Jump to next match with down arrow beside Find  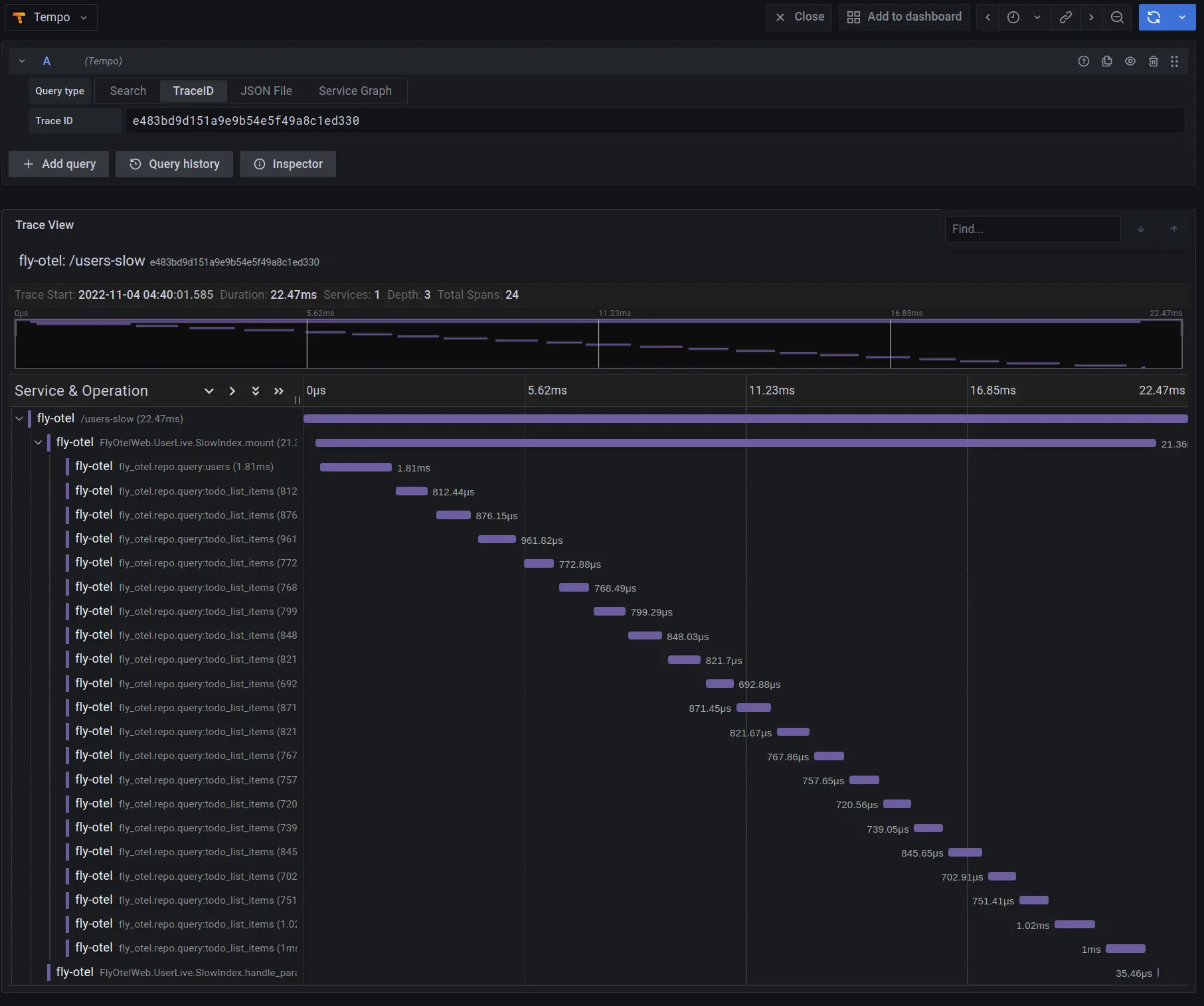coord(1141,229)
